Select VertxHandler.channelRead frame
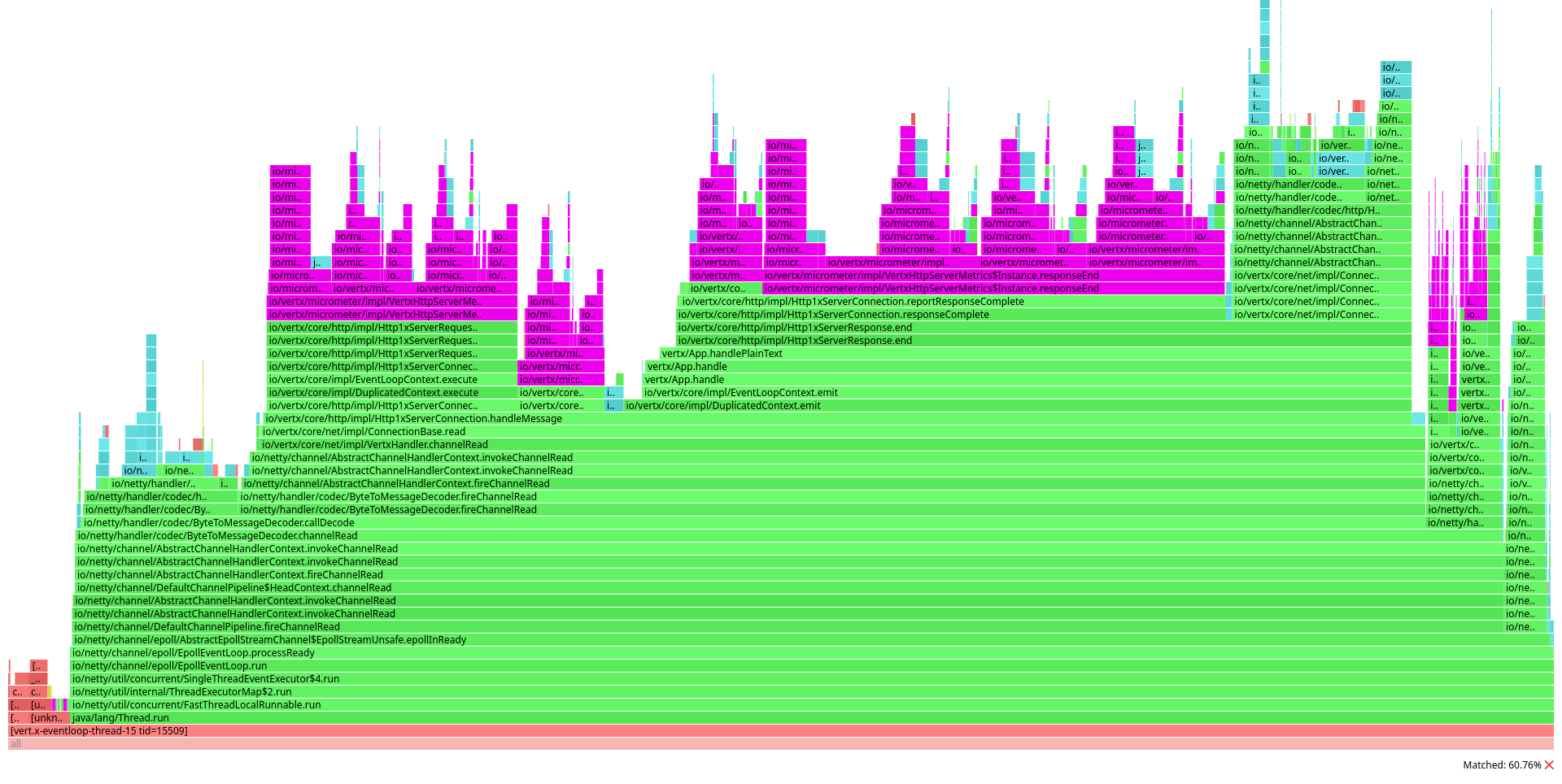This screenshot has height=784, width=1562. coord(842,445)
